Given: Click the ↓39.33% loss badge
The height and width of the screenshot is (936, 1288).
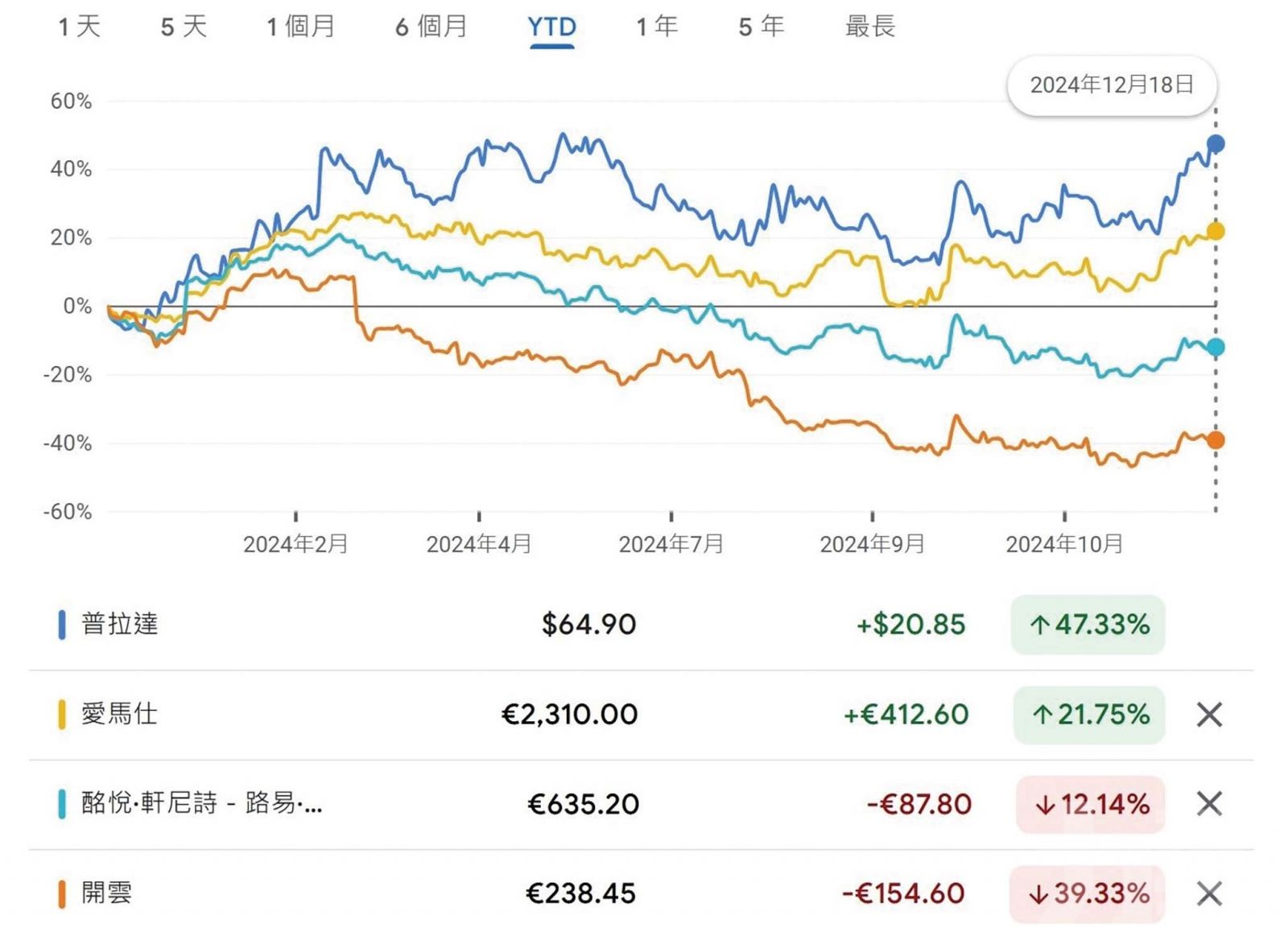Looking at the screenshot, I should [x=1087, y=893].
